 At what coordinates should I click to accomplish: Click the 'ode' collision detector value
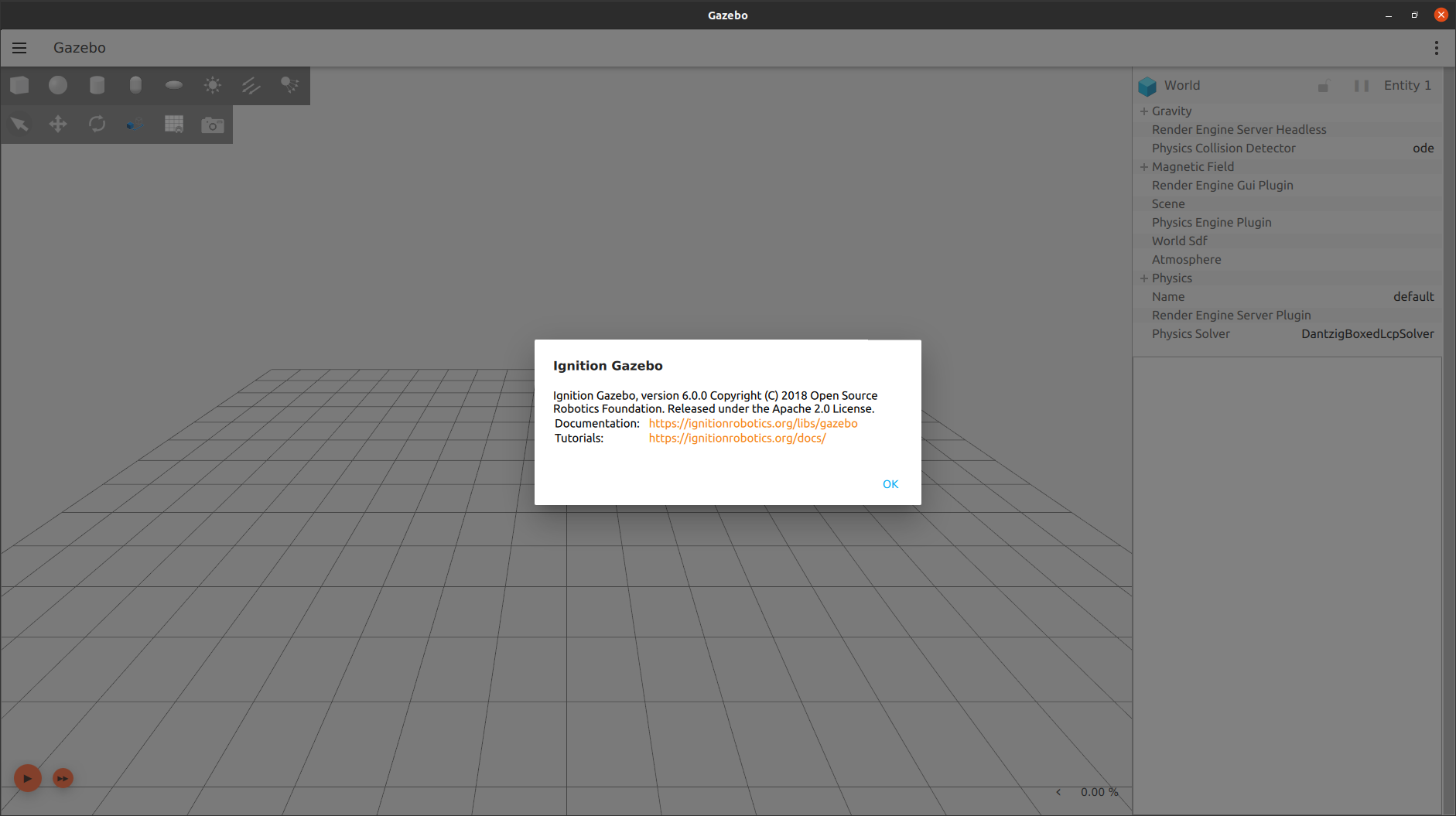(x=1423, y=149)
